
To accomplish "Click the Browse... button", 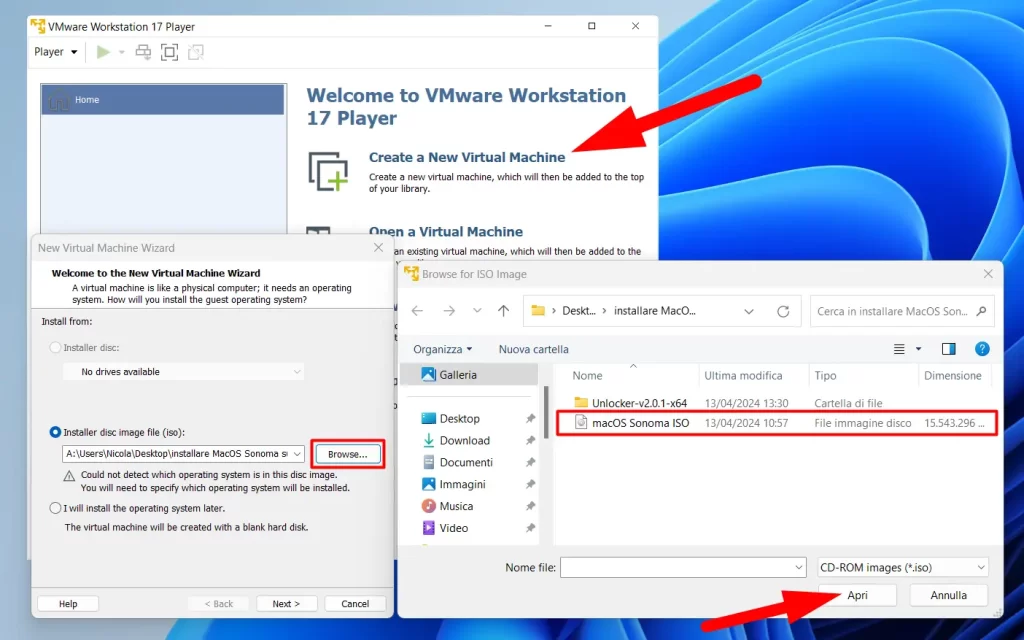I will click(347, 454).
